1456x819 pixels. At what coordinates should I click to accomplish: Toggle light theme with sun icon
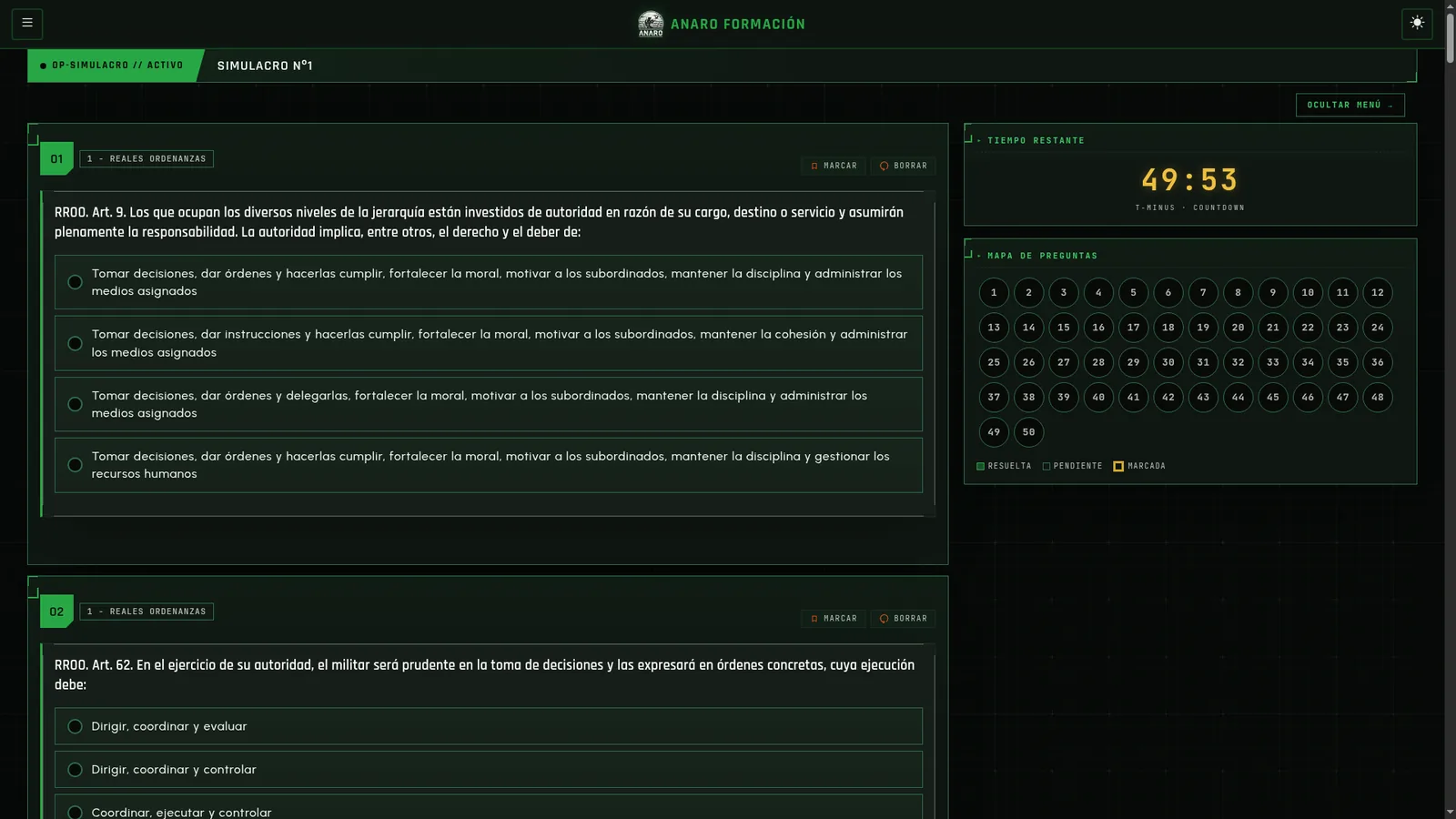point(1417,24)
